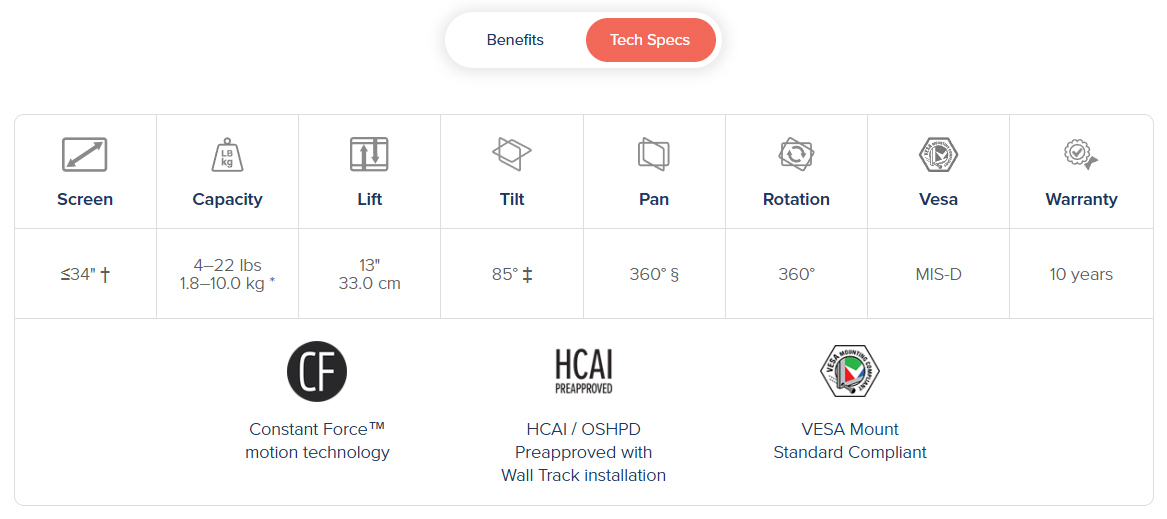Click the Tilt icon
The image size is (1167, 519).
(x=512, y=154)
